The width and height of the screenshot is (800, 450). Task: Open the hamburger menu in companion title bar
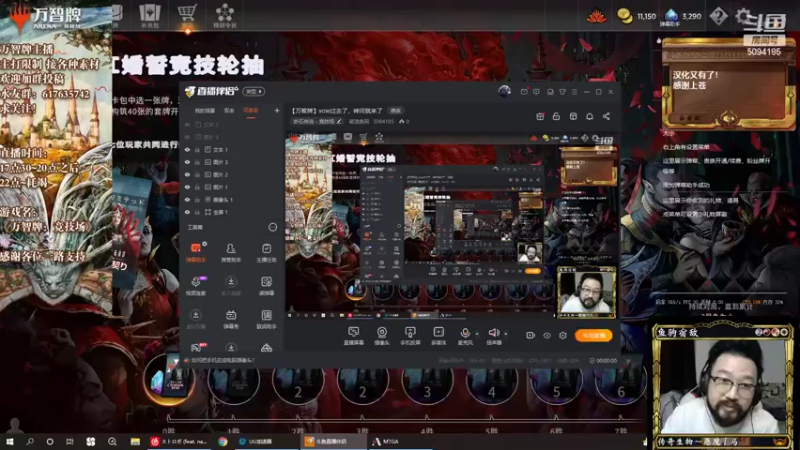(574, 92)
